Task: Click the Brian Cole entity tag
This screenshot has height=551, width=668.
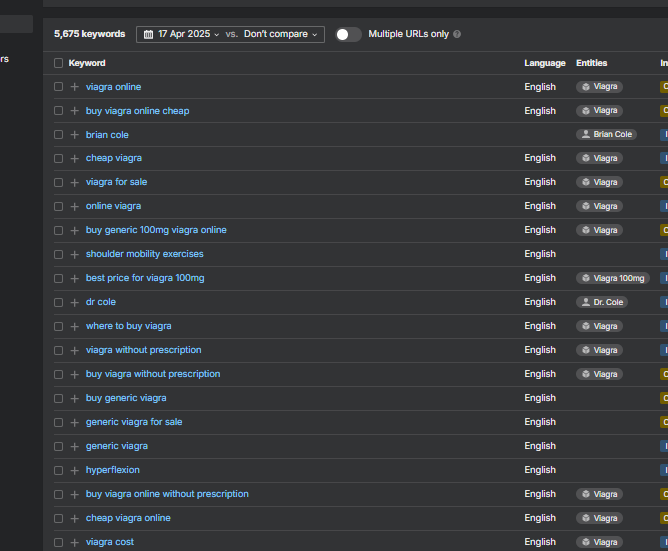Action: [x=606, y=135]
